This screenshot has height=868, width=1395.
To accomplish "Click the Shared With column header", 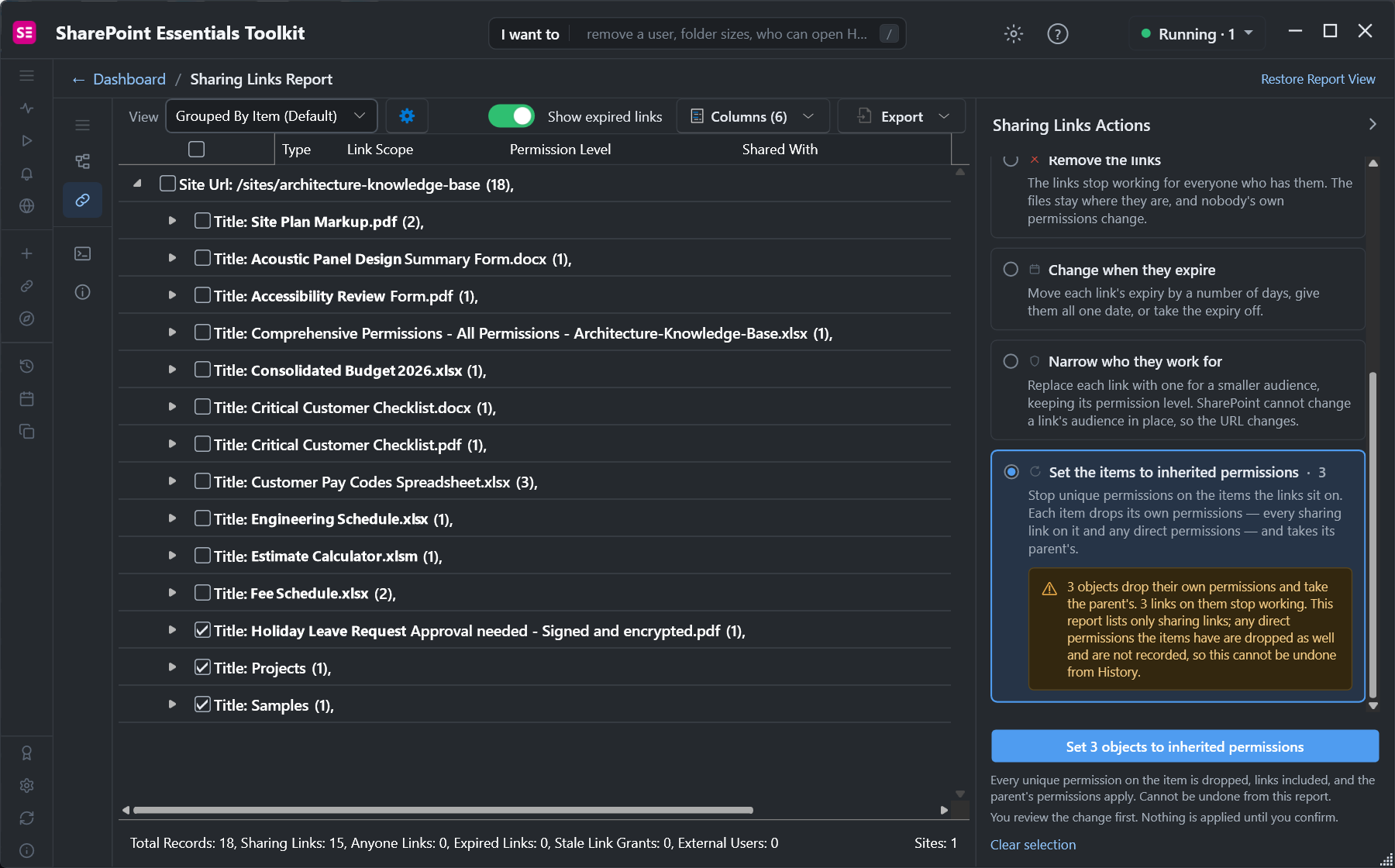I will (x=780, y=149).
